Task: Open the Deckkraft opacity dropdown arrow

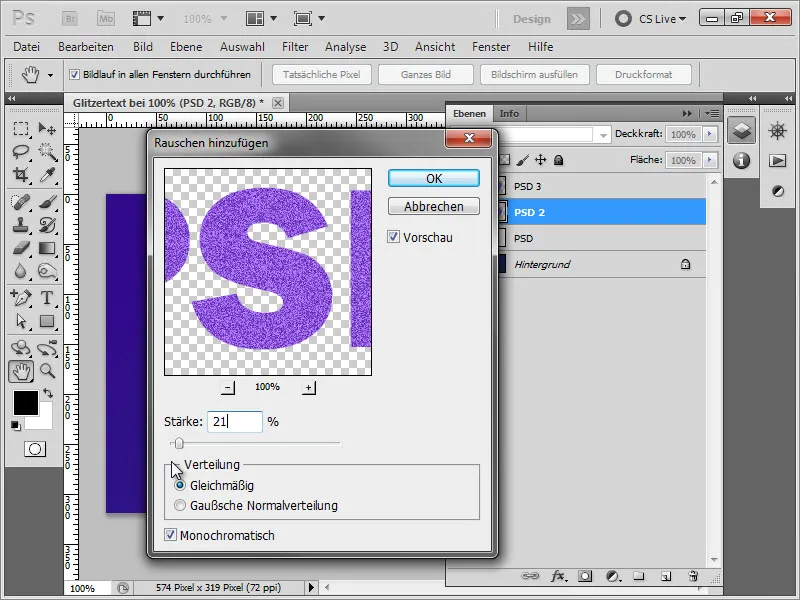Action: pos(710,134)
